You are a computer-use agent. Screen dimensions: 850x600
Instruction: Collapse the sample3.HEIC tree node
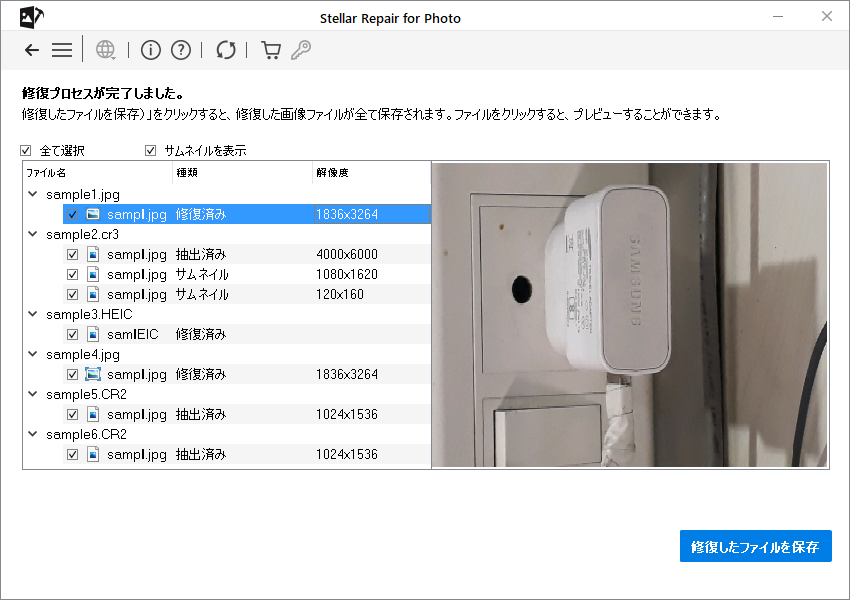(33, 314)
